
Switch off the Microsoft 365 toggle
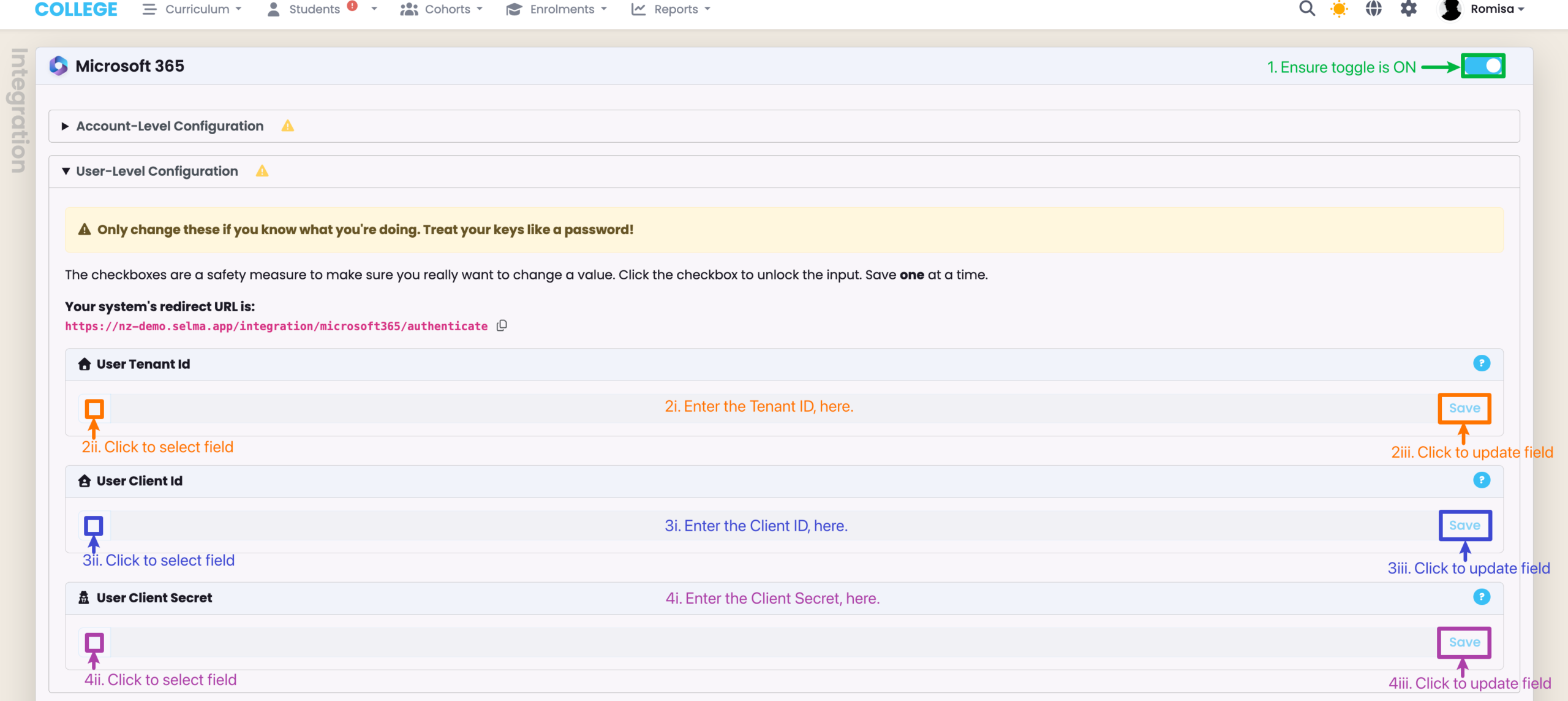tap(1483, 66)
